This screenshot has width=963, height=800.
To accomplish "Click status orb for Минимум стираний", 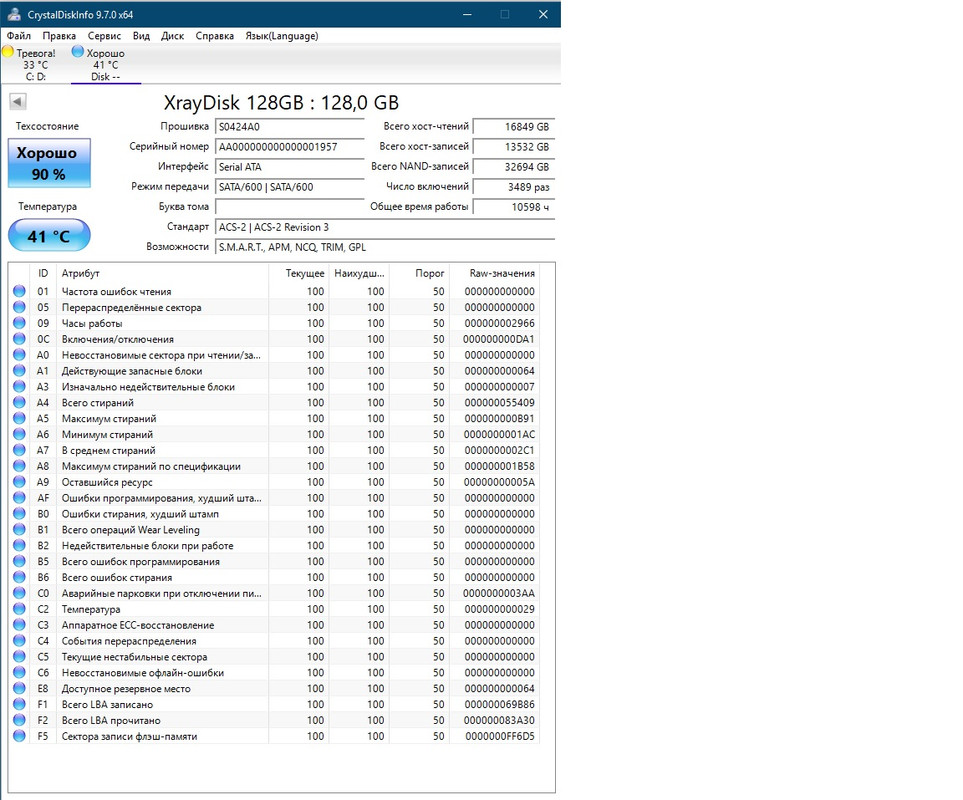I will pos(19,434).
